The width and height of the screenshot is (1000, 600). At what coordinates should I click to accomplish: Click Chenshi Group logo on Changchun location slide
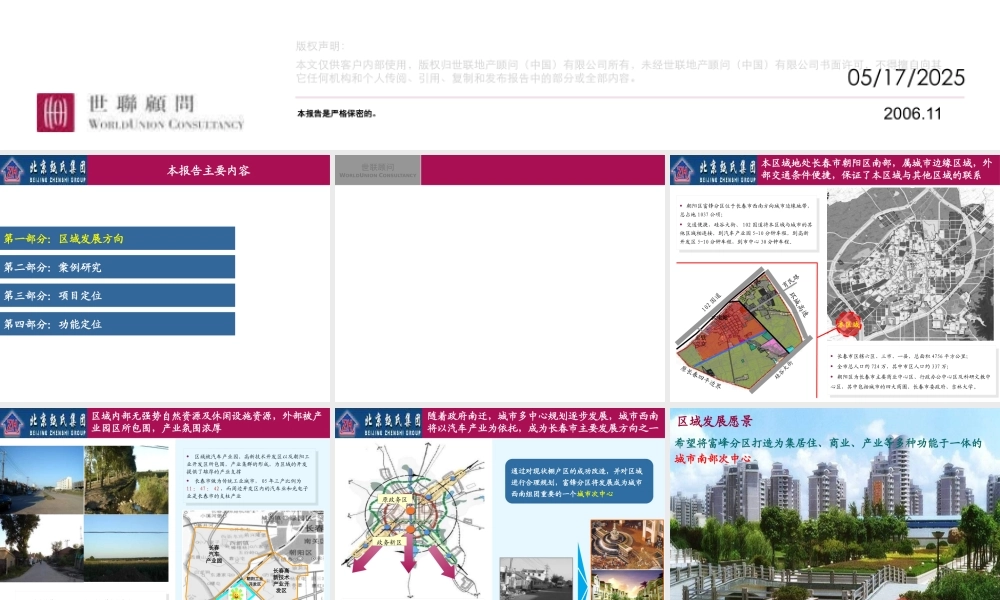pyautogui.click(x=714, y=170)
